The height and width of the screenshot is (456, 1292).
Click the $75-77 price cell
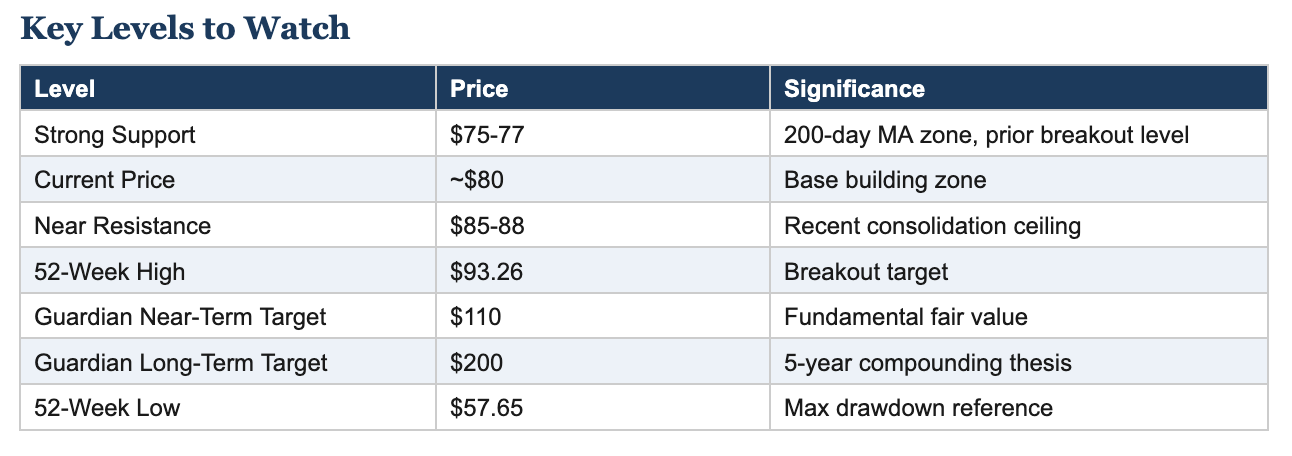(487, 135)
